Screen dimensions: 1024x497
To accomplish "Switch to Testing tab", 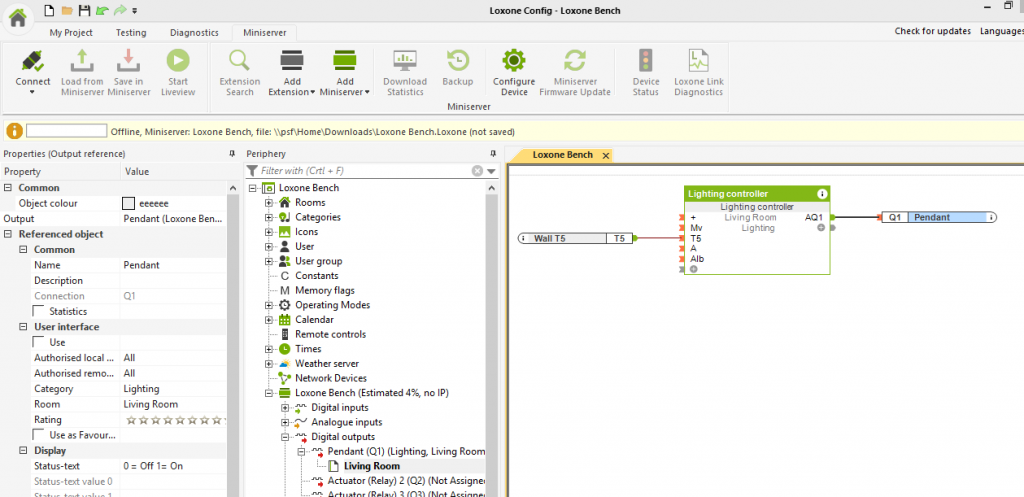I will click(x=131, y=32).
